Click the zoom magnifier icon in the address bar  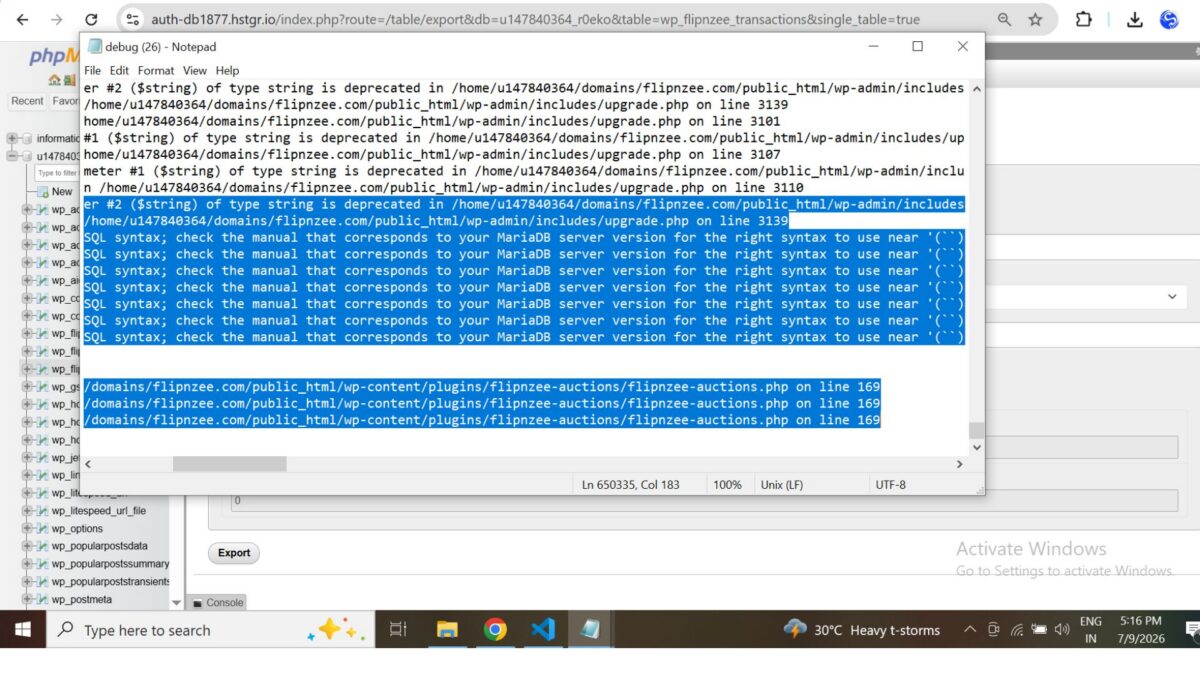pyautogui.click(x=1004, y=20)
